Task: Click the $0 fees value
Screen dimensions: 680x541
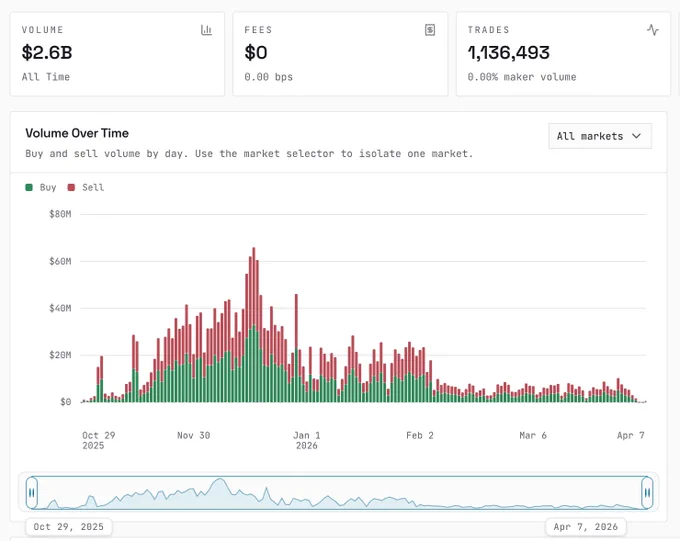Action: coord(256,53)
